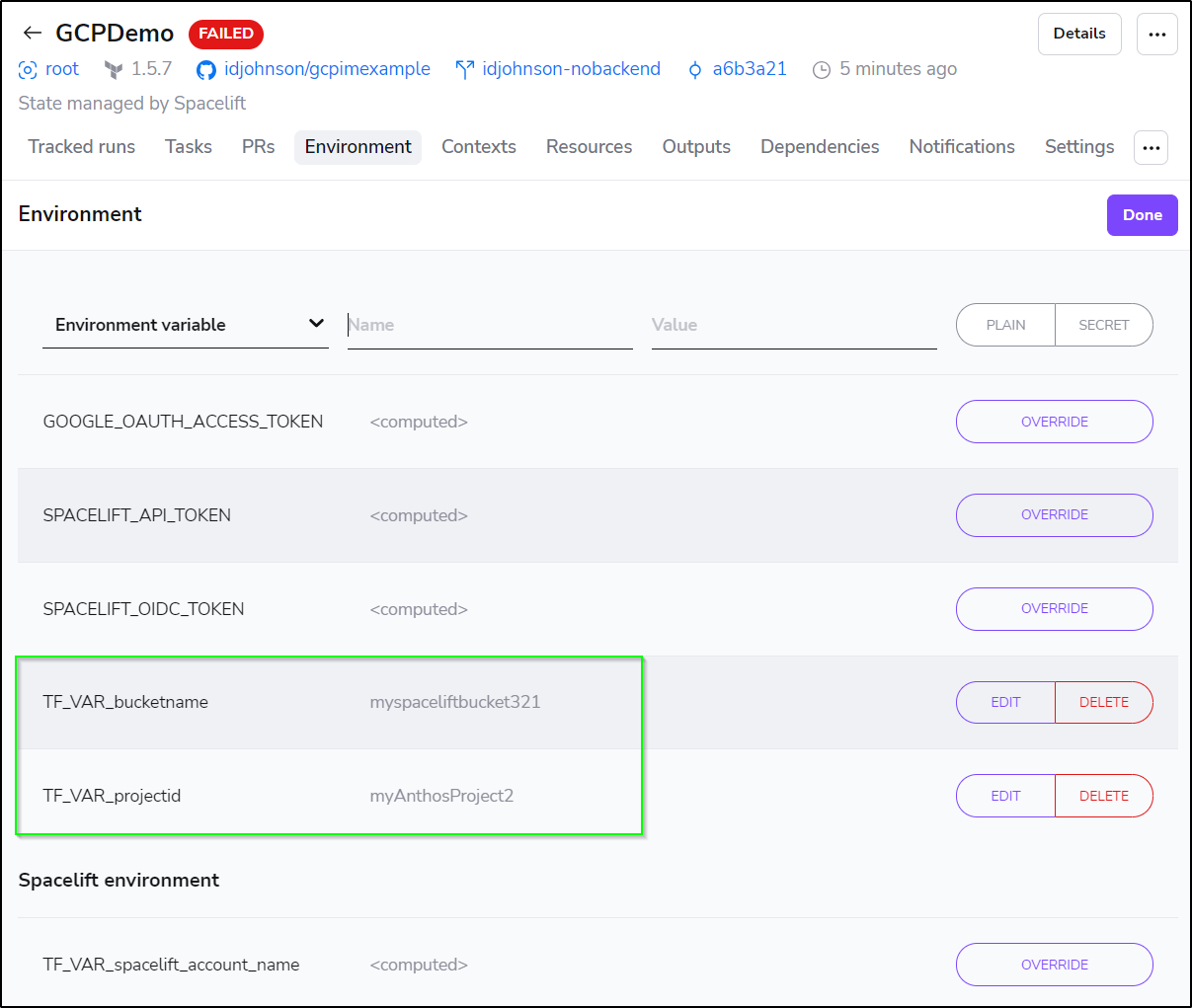Go to the PRs tab

click(259, 147)
